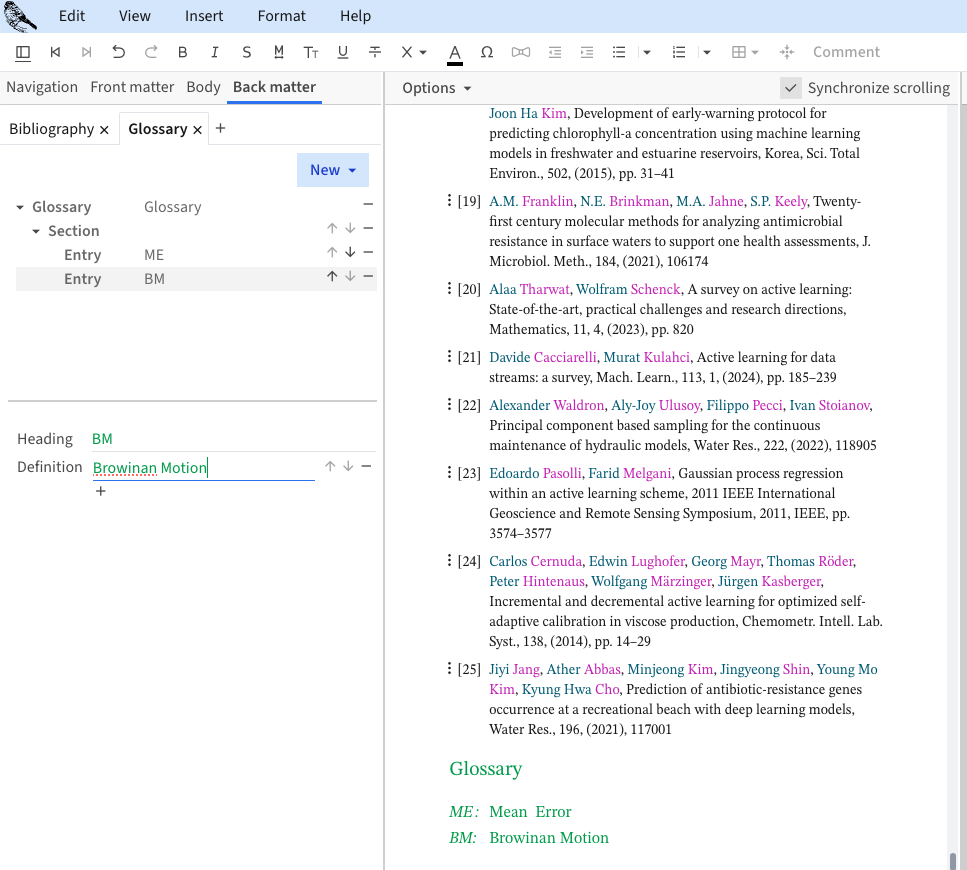967x870 pixels.
Task: Open the Format menu
Action: (281, 16)
